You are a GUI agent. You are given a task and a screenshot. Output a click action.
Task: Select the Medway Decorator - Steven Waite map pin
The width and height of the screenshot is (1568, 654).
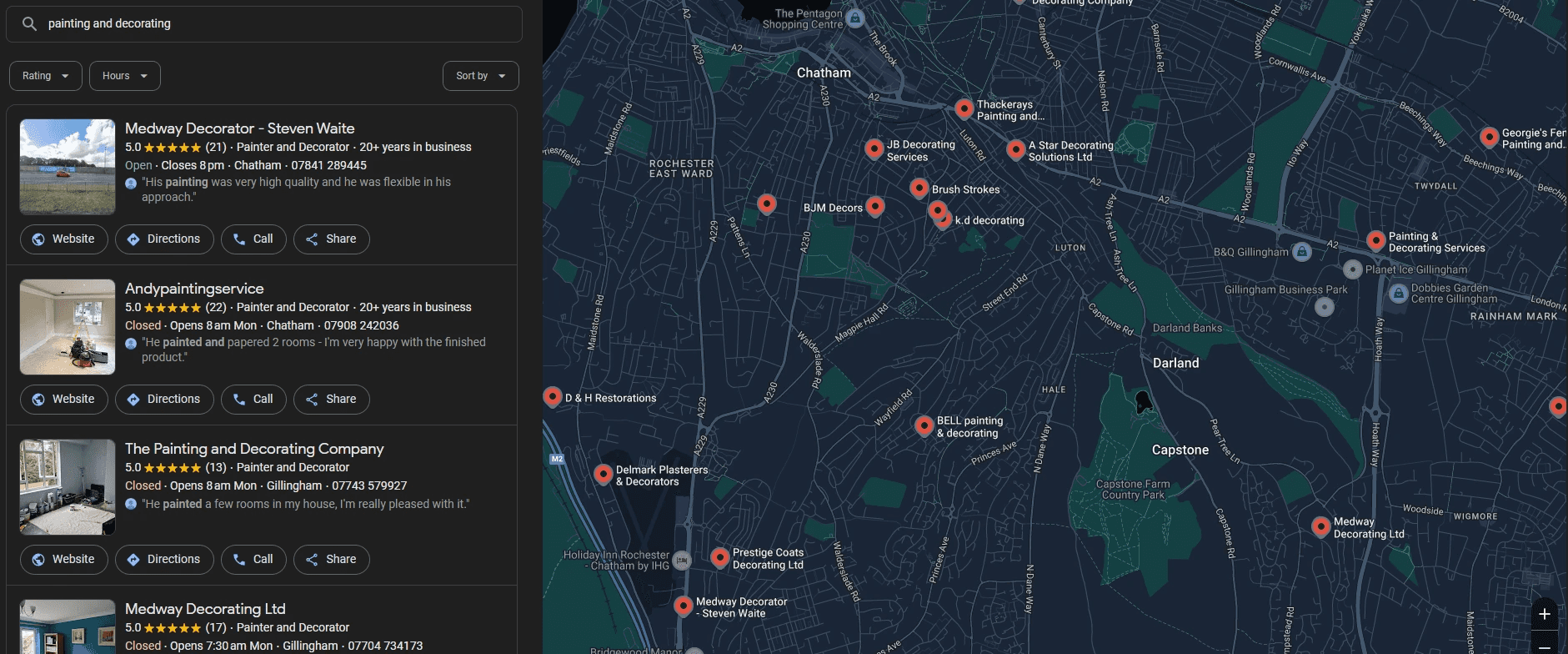coord(684,606)
